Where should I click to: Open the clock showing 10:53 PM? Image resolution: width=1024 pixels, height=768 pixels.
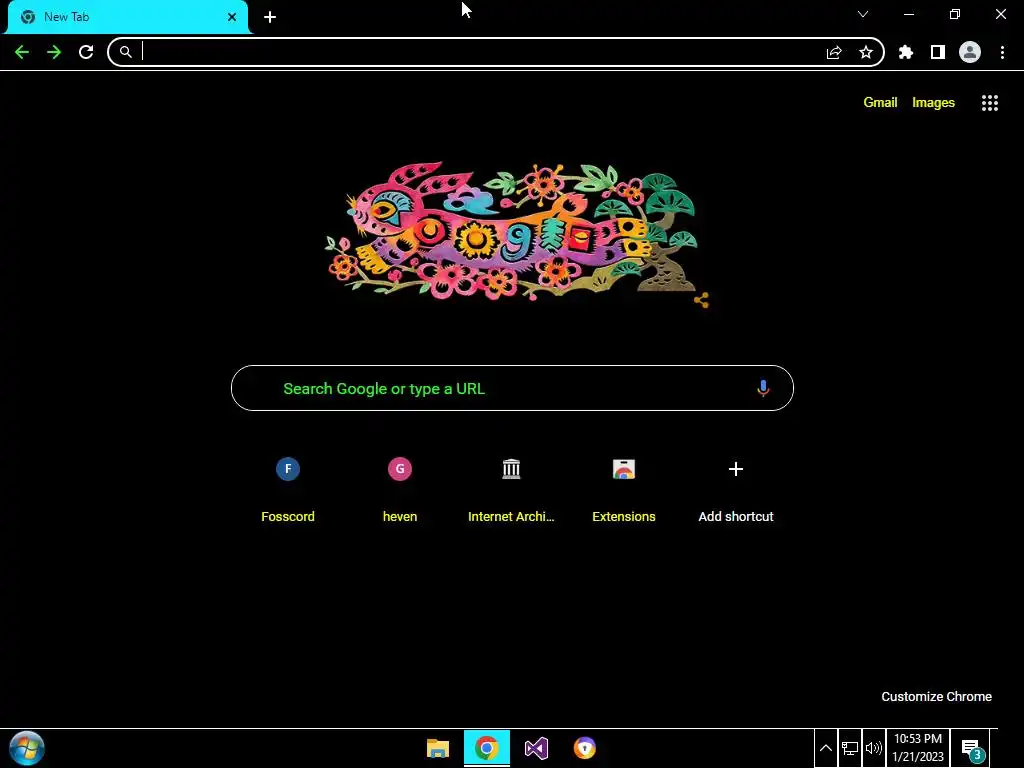click(918, 748)
